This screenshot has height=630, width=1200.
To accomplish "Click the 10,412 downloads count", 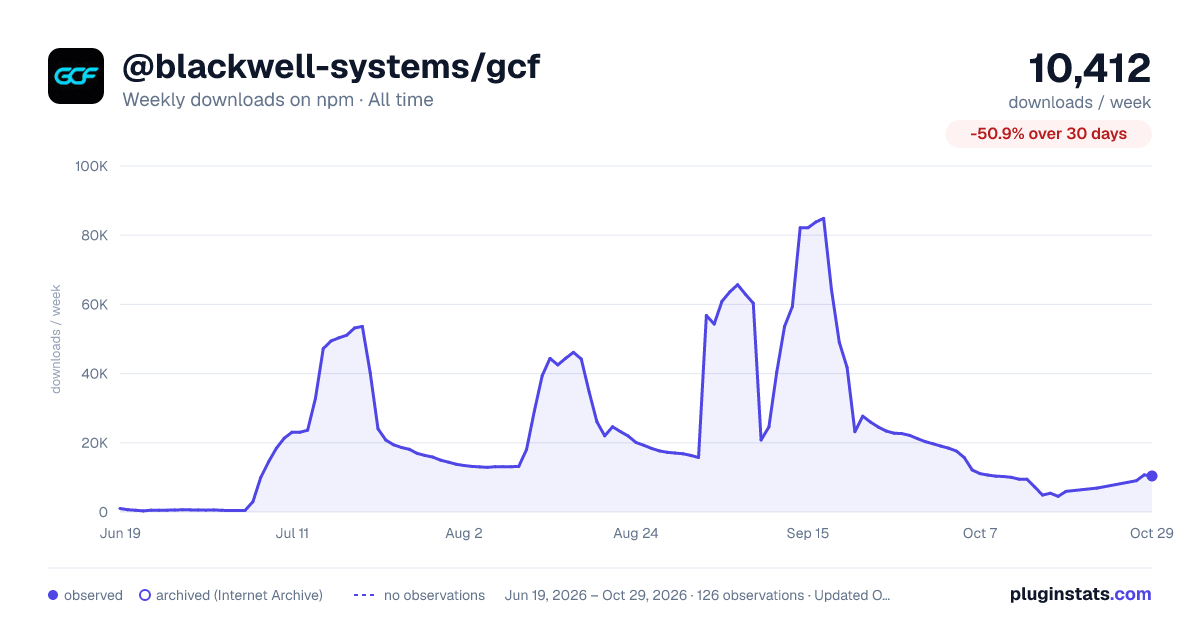I will (x=1090, y=68).
